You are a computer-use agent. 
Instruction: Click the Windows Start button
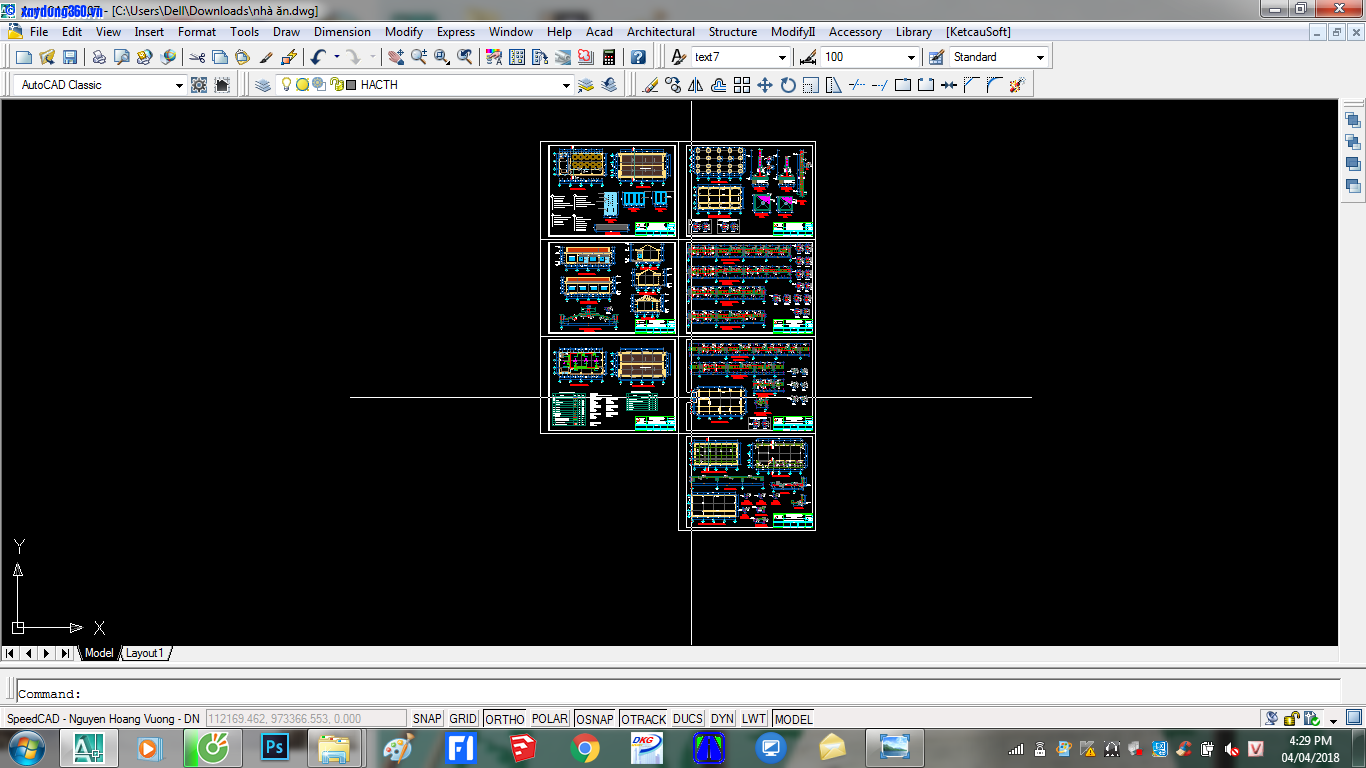pos(27,747)
